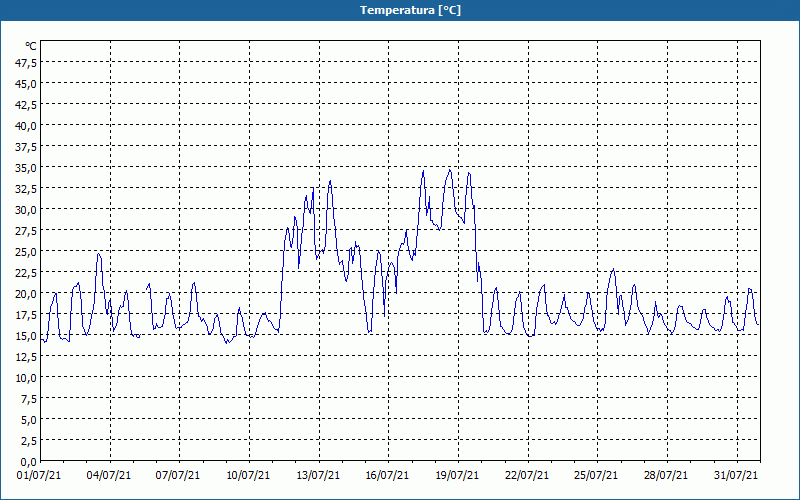
Task: Select the 17,5 y-axis label
Action: 27,315
